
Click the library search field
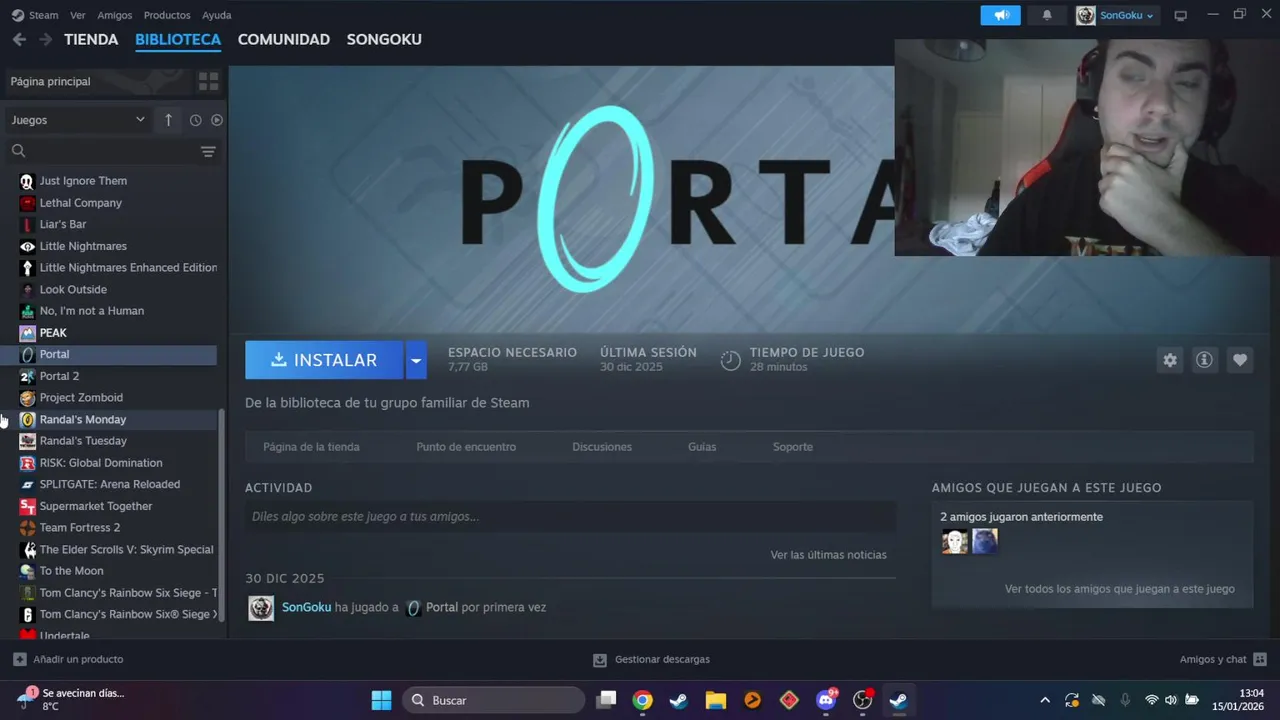coord(100,151)
